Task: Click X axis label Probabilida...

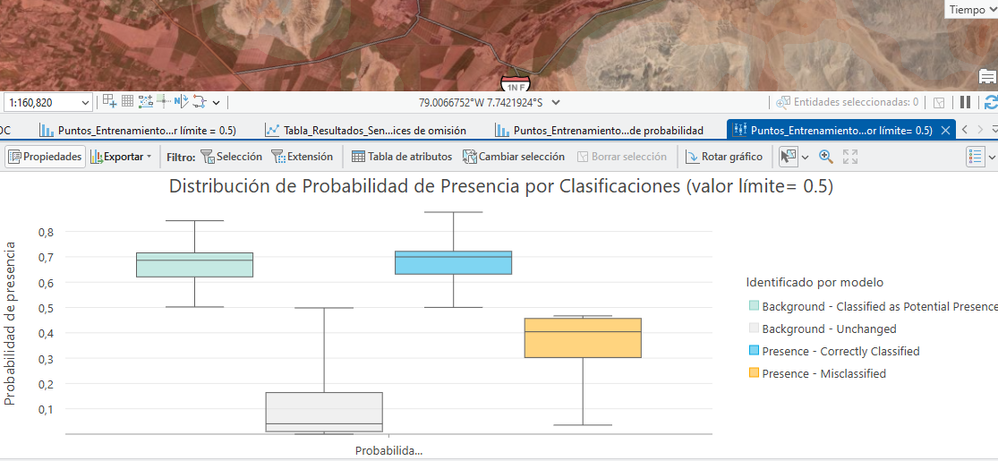Action: click(388, 450)
